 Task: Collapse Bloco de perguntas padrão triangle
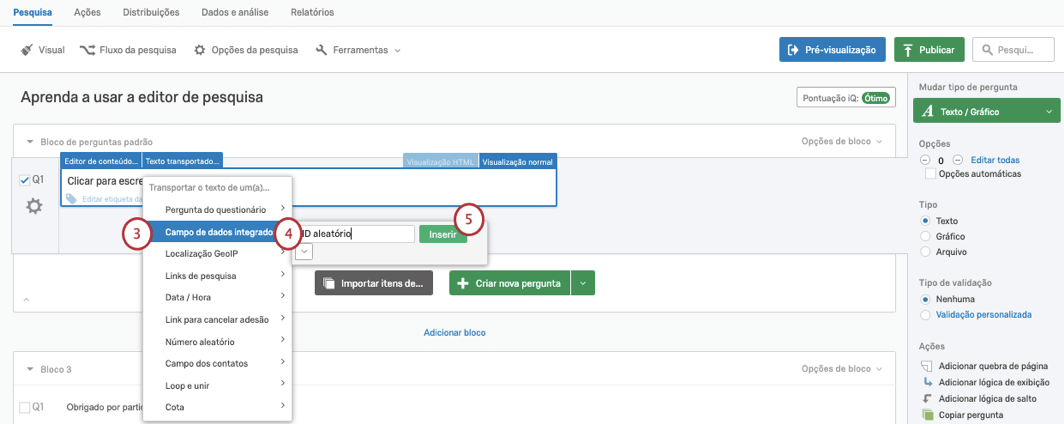coord(30,142)
